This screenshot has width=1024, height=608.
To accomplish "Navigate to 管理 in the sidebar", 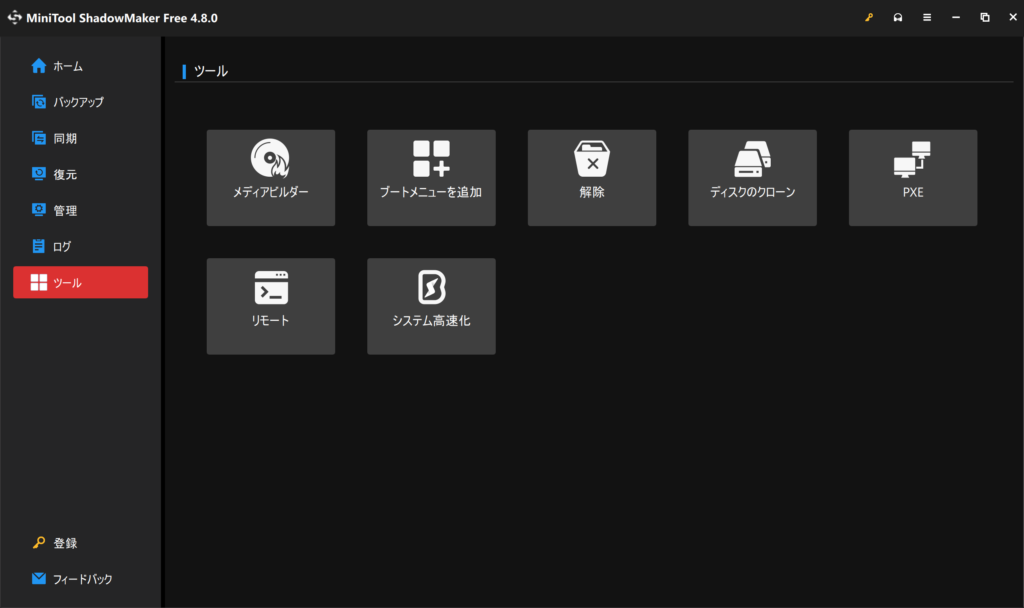I will pos(65,210).
